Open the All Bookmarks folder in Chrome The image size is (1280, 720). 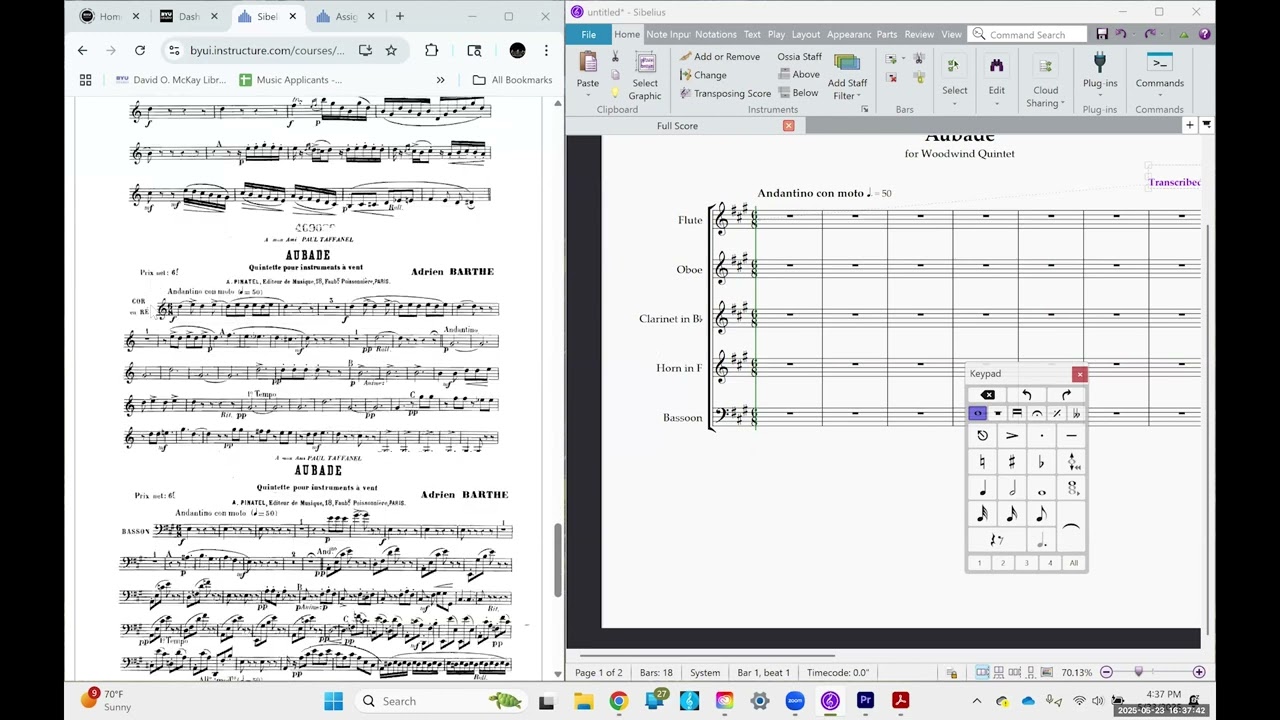[x=512, y=80]
